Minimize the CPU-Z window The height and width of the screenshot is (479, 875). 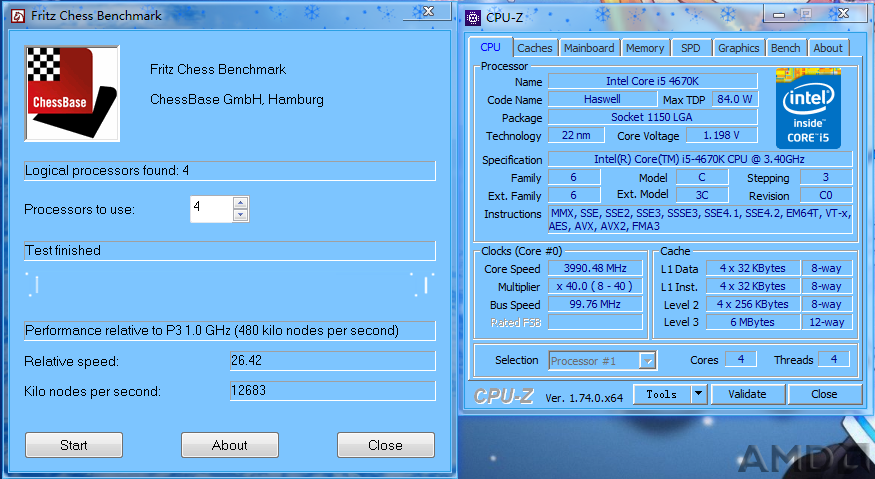coord(779,15)
